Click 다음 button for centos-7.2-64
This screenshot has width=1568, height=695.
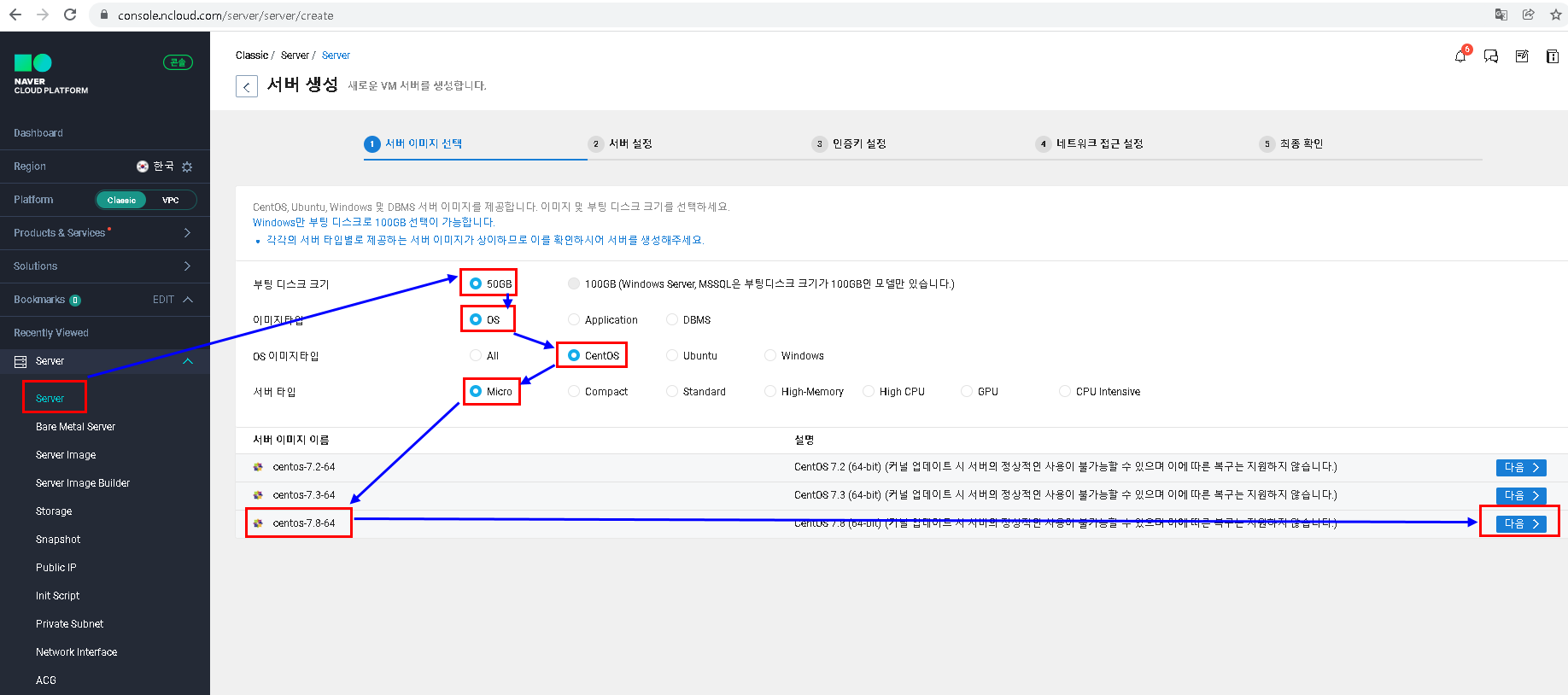(1521, 468)
